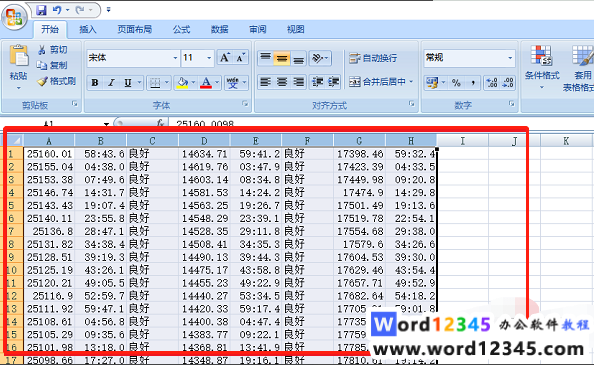The height and width of the screenshot is (365, 594).
Task: Open the 视图 ribbon tab
Action: (x=295, y=29)
